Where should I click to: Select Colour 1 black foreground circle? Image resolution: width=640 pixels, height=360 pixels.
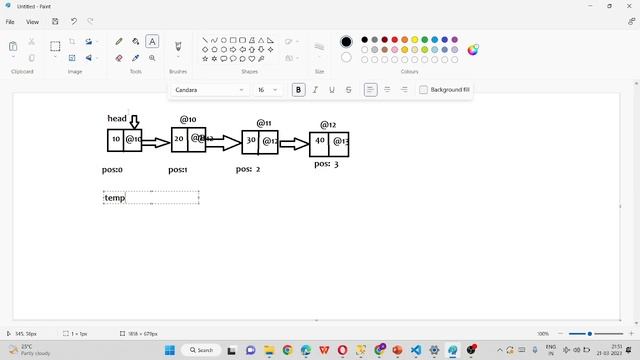[346, 41]
